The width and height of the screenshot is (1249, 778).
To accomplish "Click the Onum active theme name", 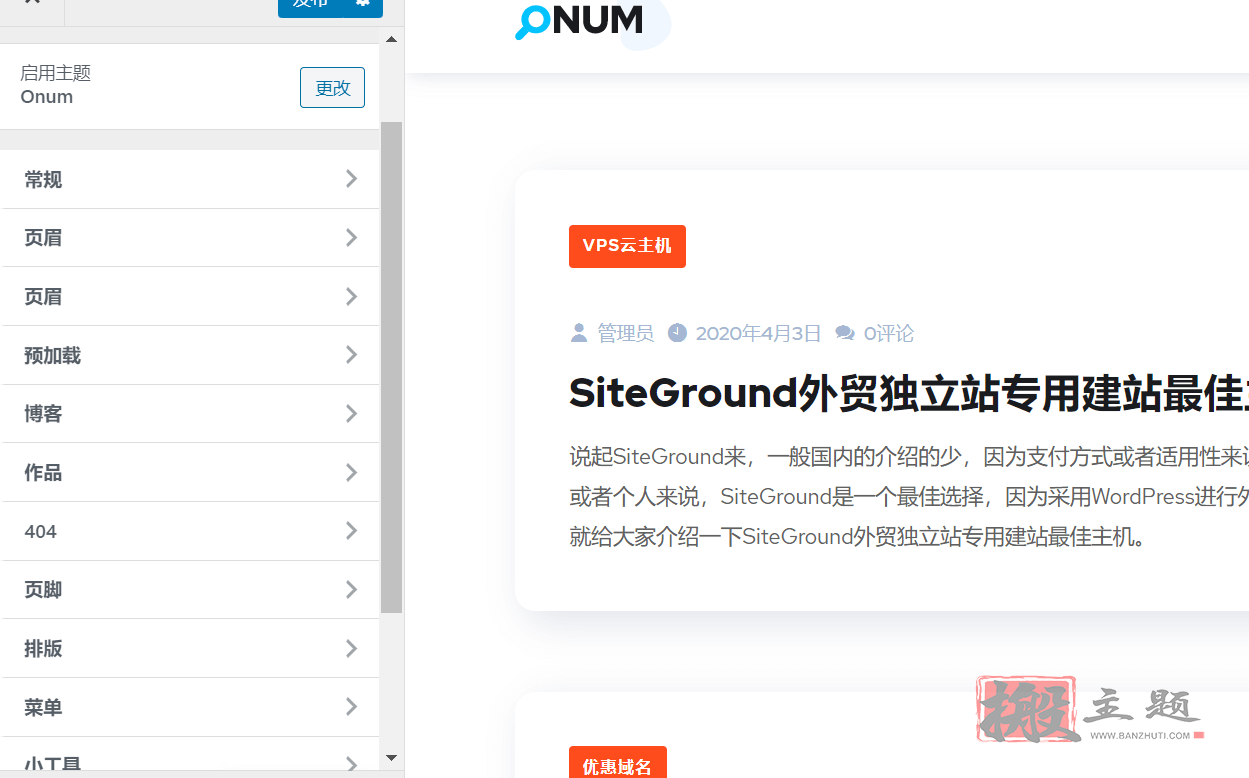I will (x=47, y=97).
